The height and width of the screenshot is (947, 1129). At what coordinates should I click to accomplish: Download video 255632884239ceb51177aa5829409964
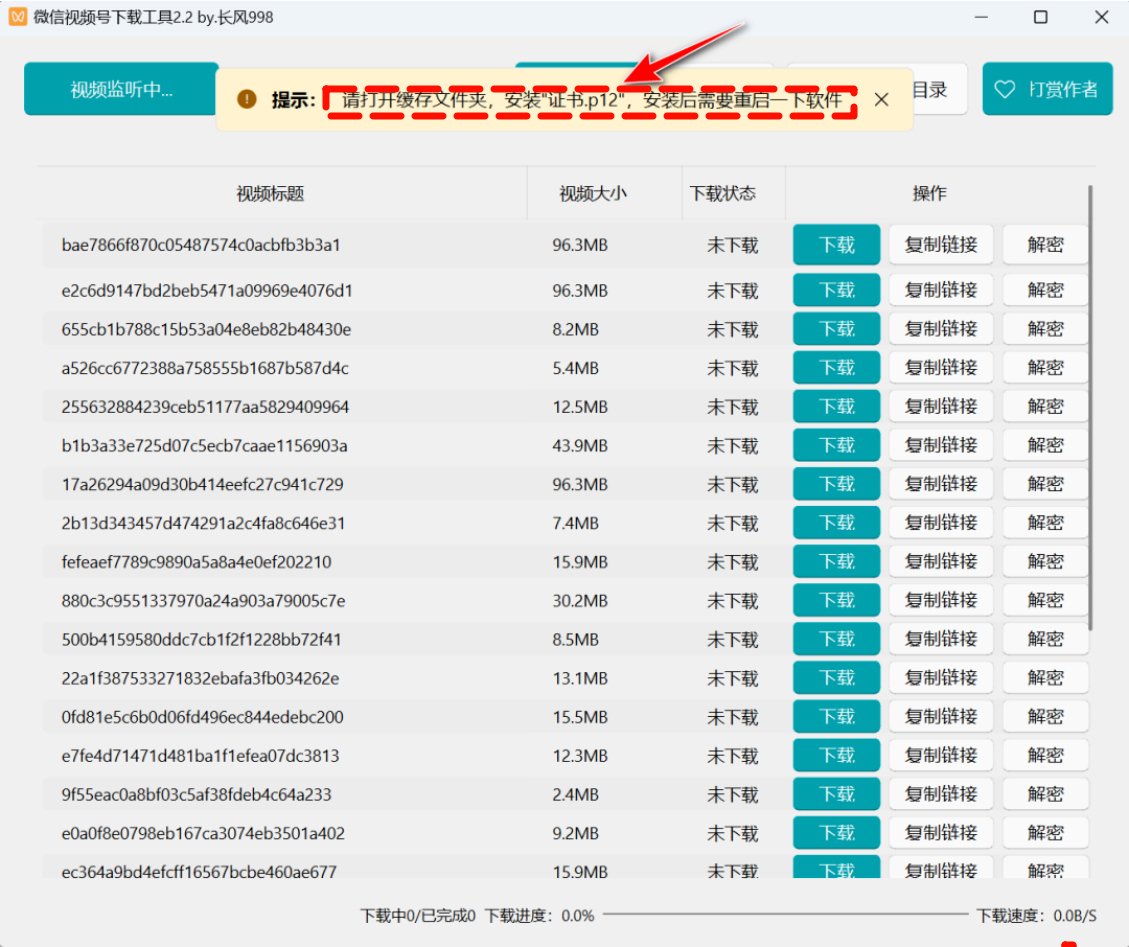[837, 407]
